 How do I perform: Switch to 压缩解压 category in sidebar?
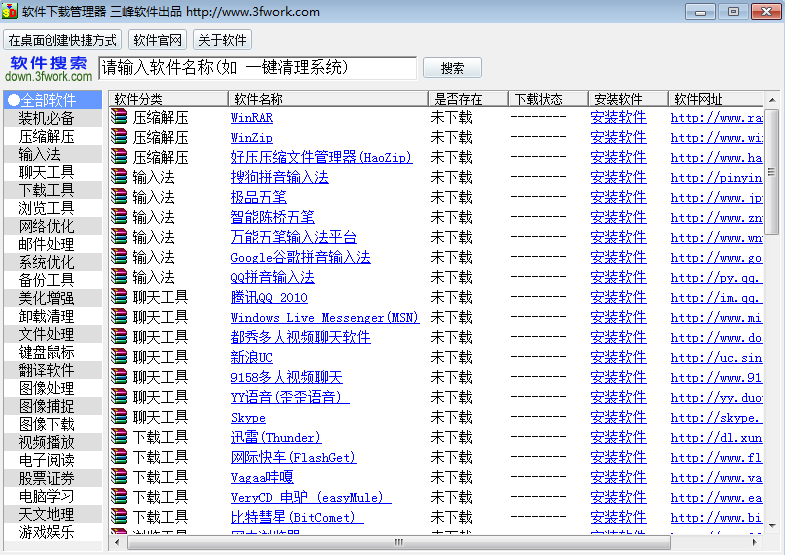(53, 136)
